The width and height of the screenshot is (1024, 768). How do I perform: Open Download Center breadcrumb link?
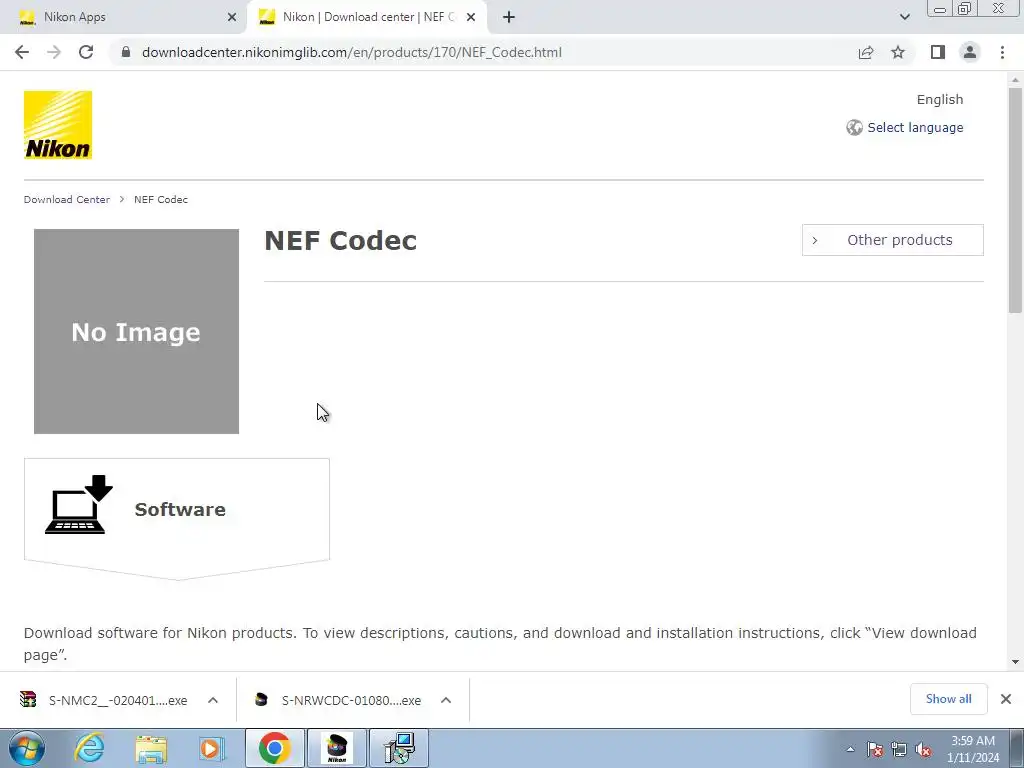[x=67, y=200]
